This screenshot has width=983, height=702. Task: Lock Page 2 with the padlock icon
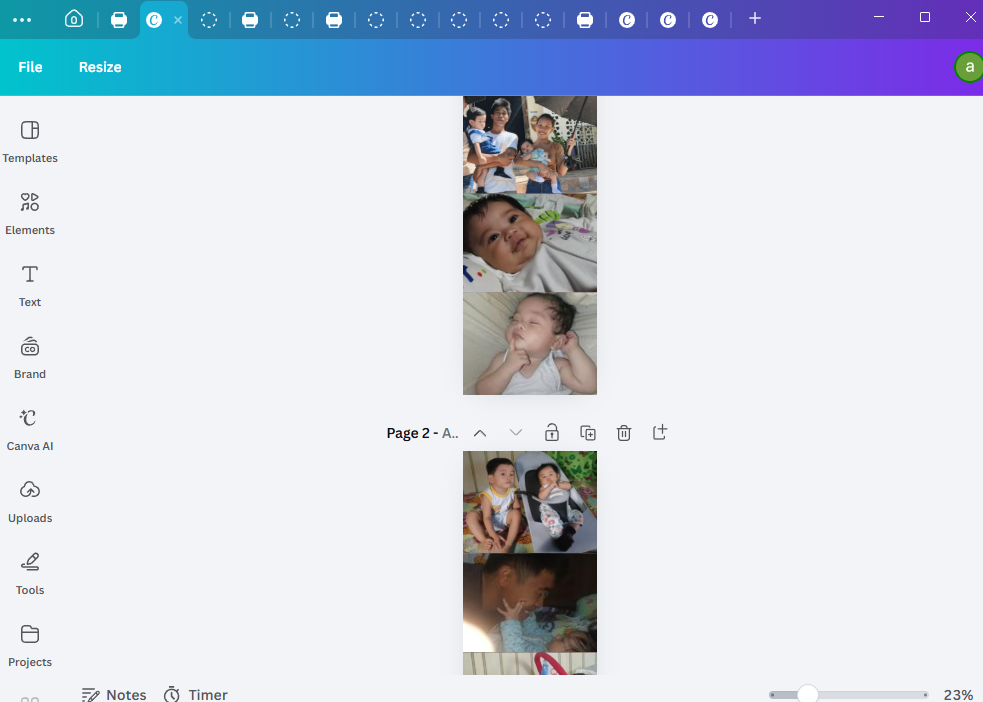[552, 432]
